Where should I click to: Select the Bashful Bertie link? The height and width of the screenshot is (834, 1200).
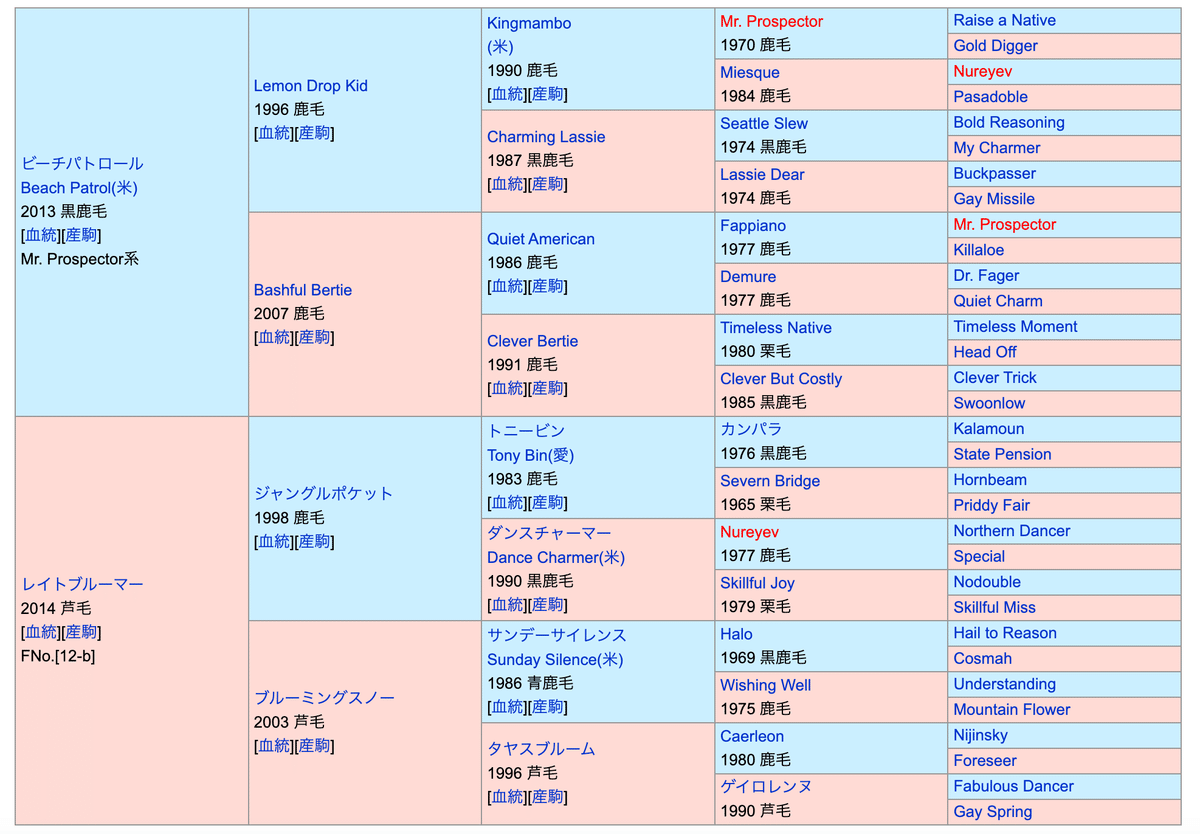pyautogui.click(x=302, y=290)
